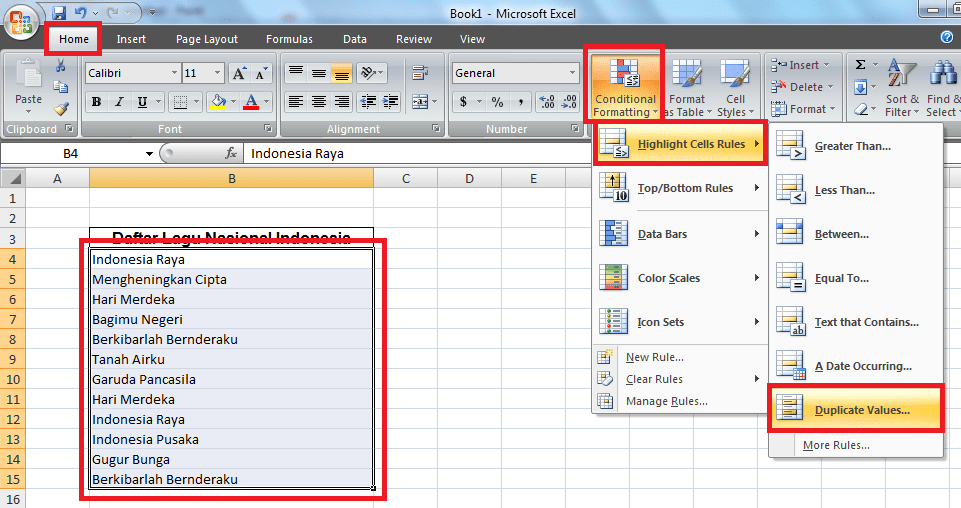Viewport: 961px width, 508px height.
Task: Select cell containing Garuda Pancasila
Action: click(230, 379)
